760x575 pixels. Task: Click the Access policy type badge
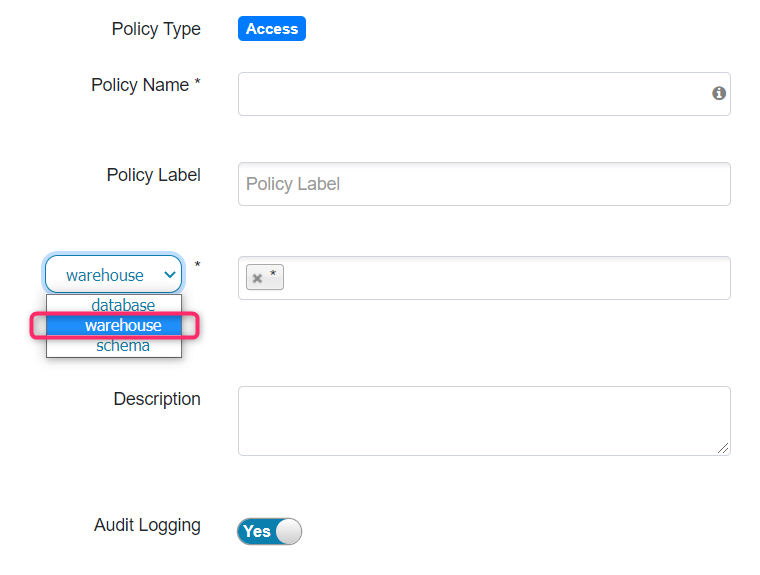tap(272, 29)
